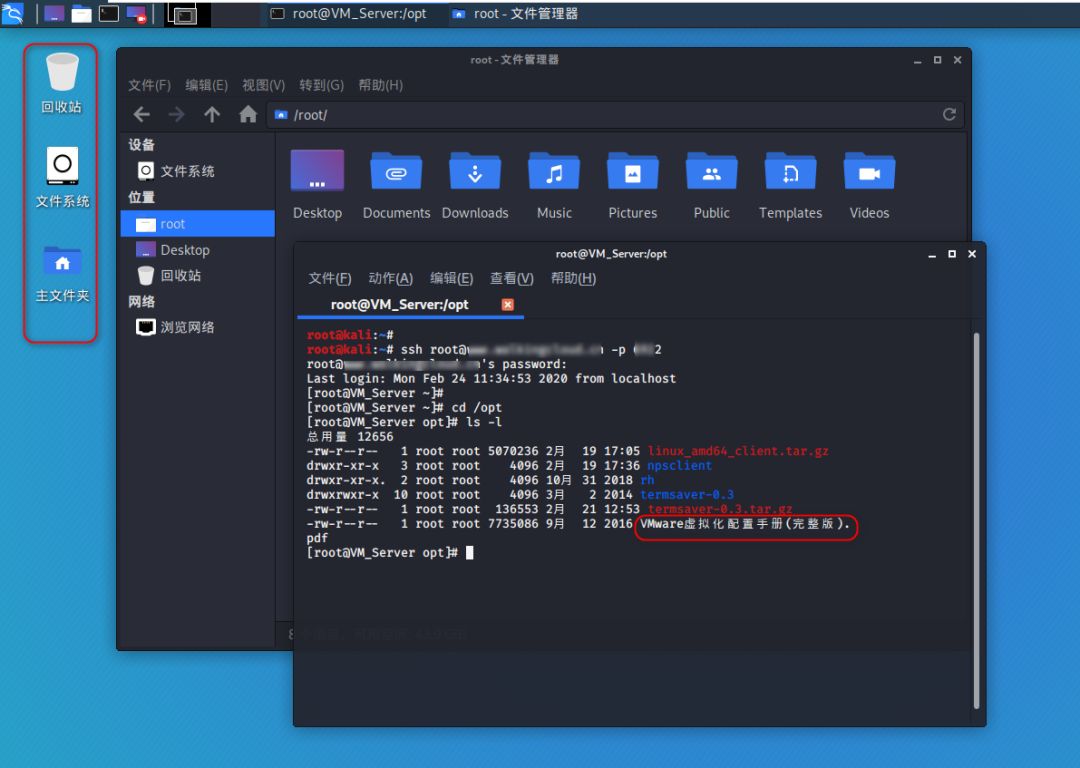
Task: Click npsclient directory name in terminal
Action: 679,466
